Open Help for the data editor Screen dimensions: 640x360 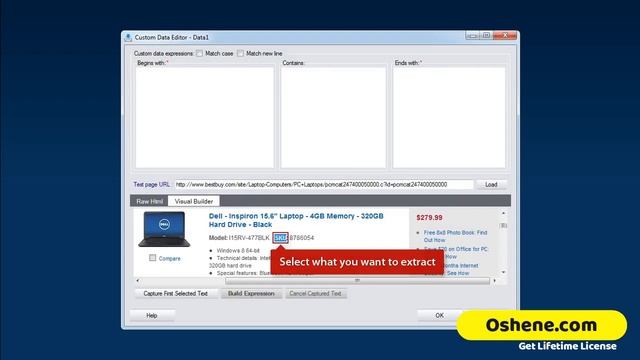pos(152,316)
